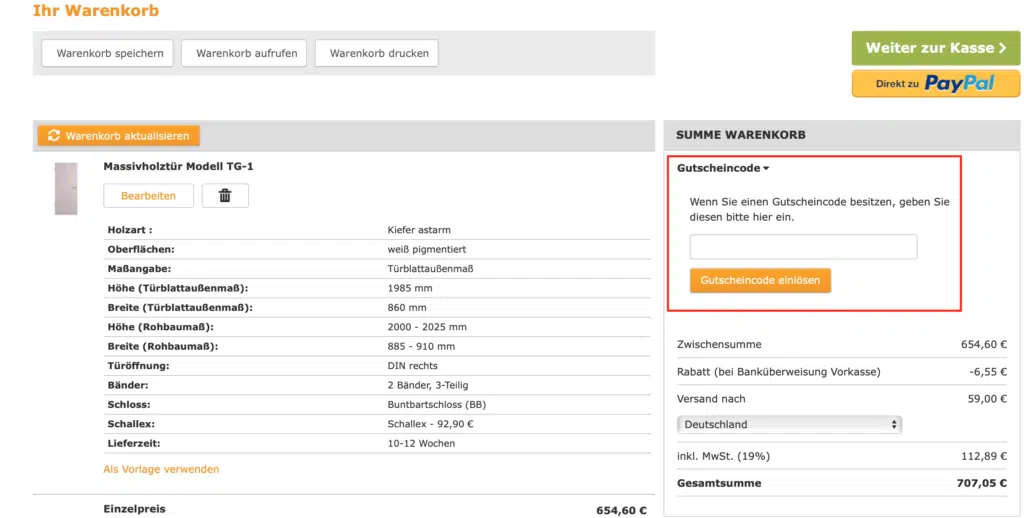Click the value 2000 - 2025 mm
The image size is (1024, 518).
tap(427, 327)
